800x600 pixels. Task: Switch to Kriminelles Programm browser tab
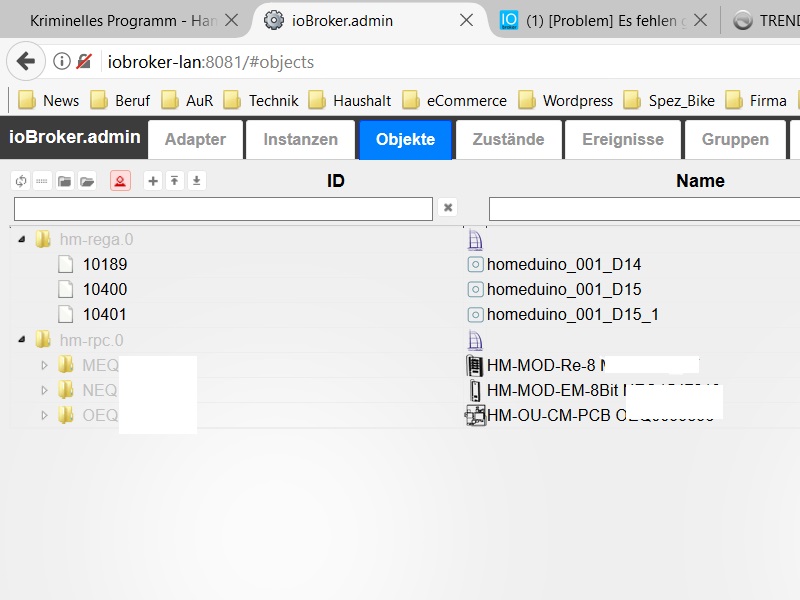coord(122,20)
